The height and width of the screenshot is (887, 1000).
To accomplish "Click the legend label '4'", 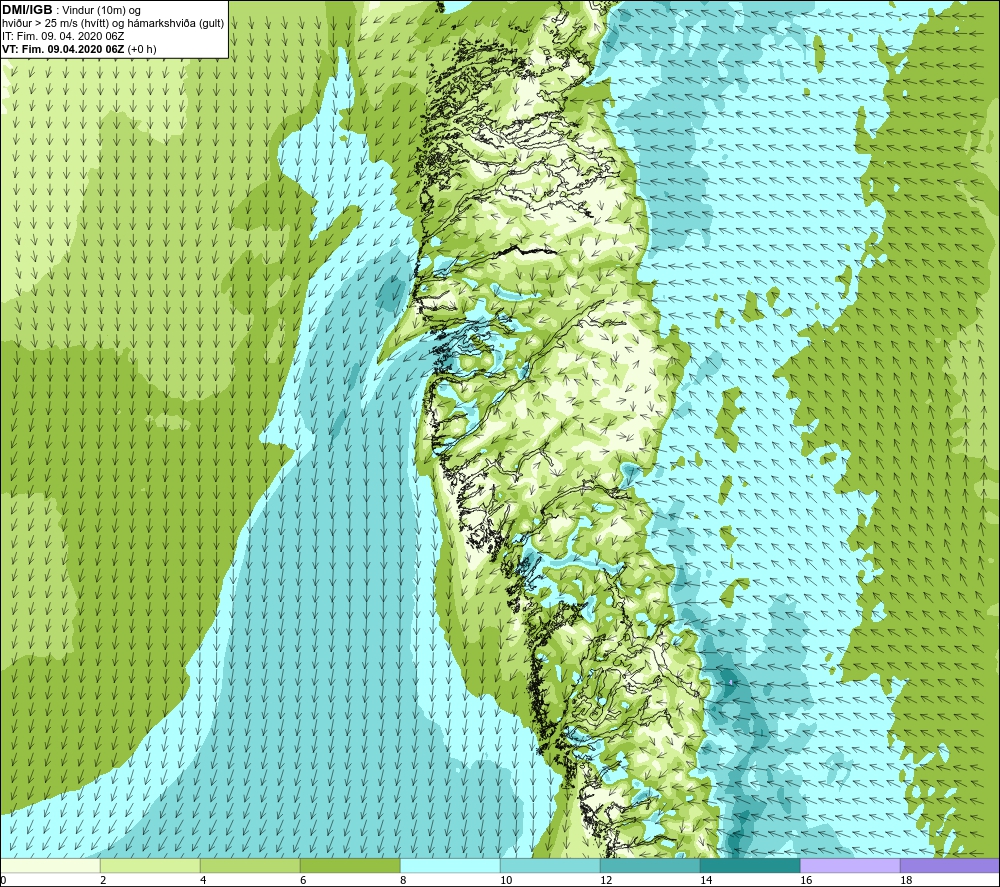I will tap(203, 881).
